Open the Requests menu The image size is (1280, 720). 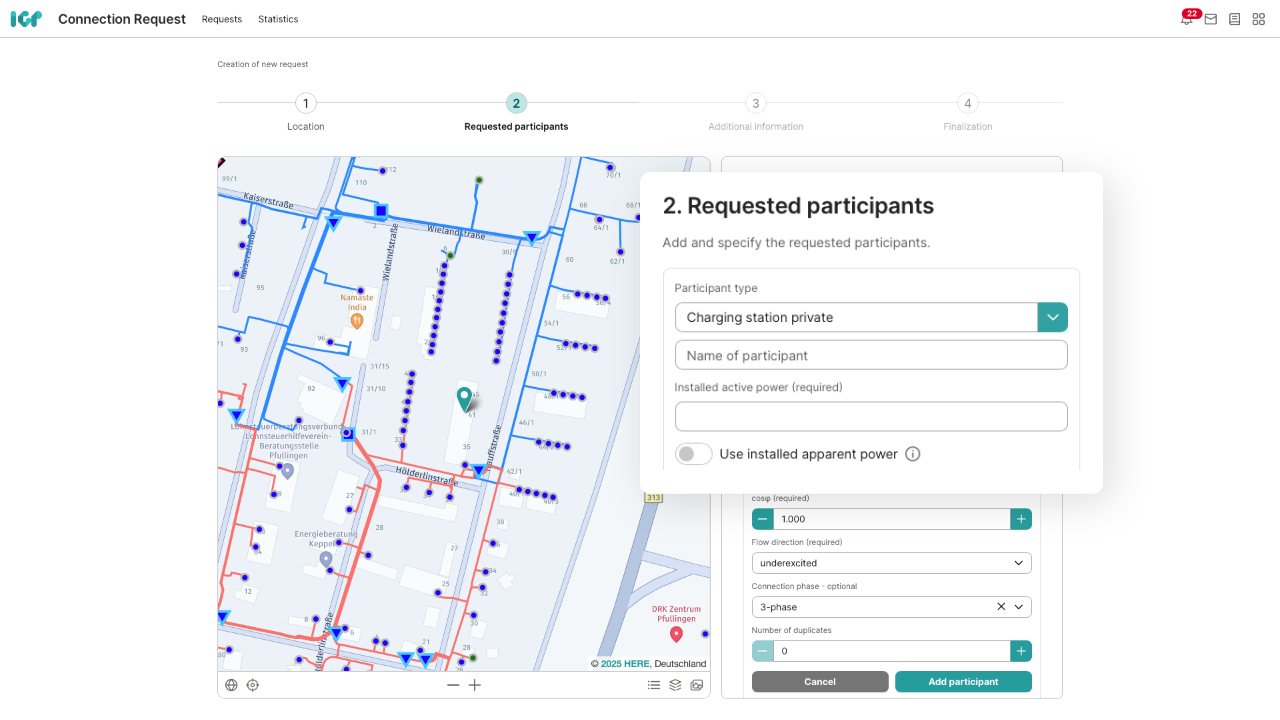[x=222, y=19]
